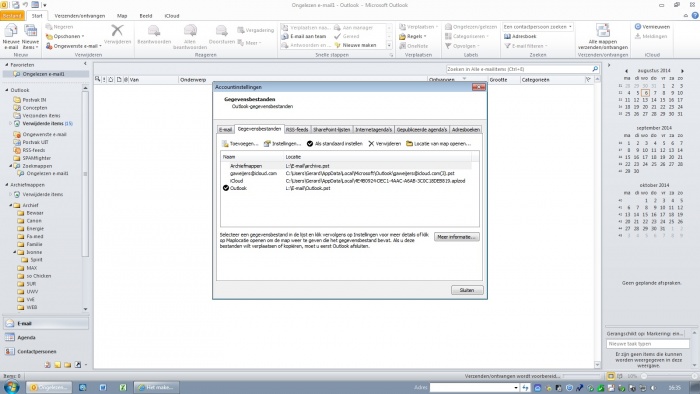Image resolution: width=700 pixels, height=394 pixels.
Task: Open the Bestand tab
Action: pyautogui.click(x=12, y=16)
